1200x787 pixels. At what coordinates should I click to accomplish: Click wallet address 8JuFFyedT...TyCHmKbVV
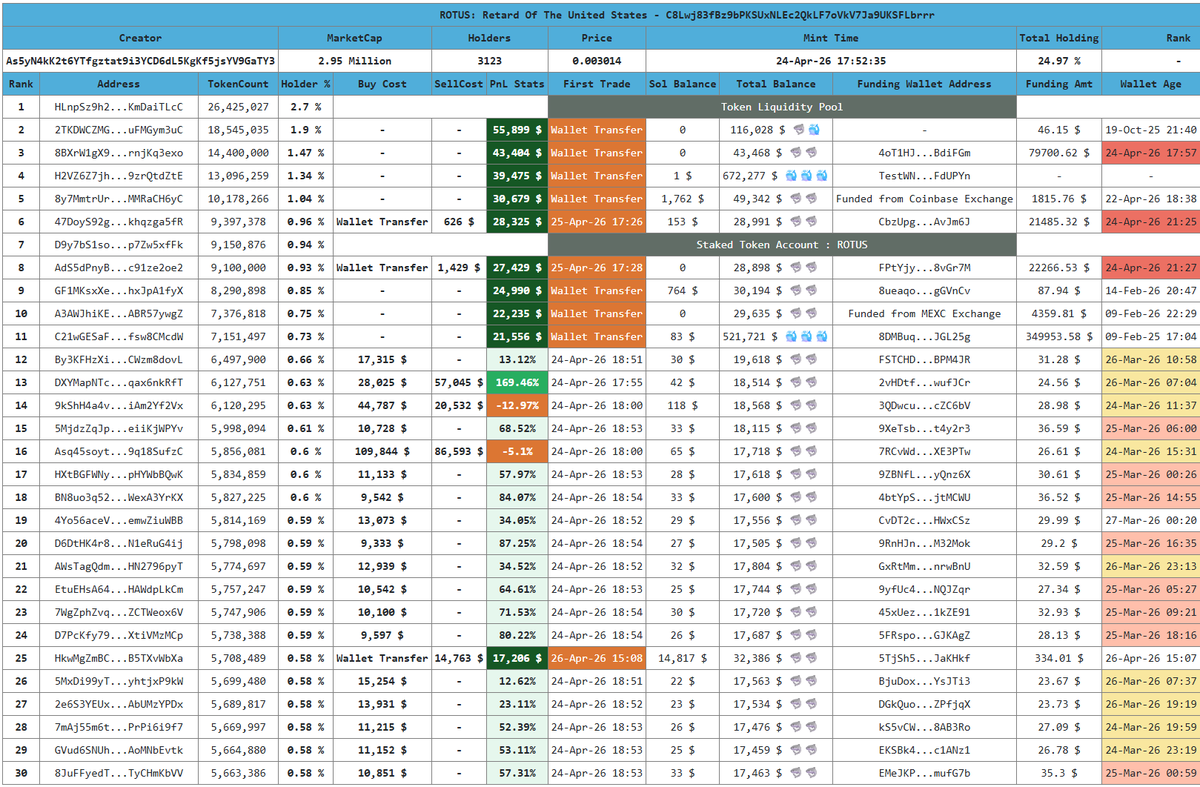[x=119, y=774]
